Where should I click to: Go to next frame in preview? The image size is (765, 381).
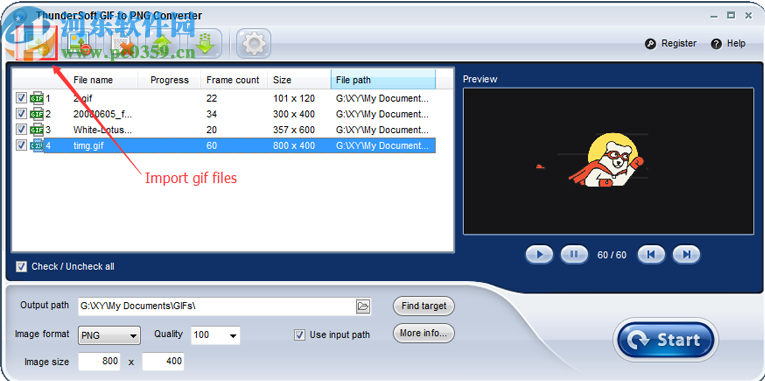point(686,254)
